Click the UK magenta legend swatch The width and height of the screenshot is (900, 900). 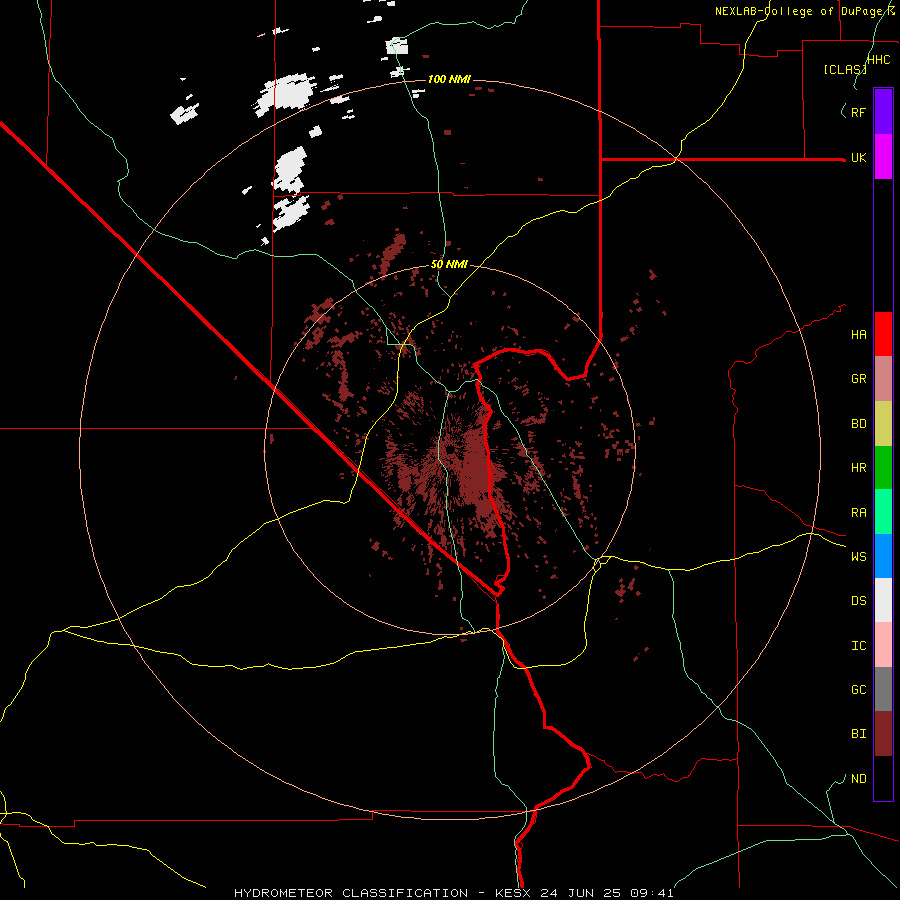pos(883,156)
